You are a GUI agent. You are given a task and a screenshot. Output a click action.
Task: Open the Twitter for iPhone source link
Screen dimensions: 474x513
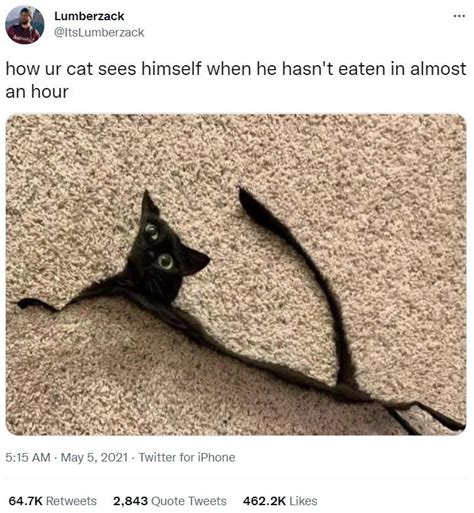[x=187, y=457]
